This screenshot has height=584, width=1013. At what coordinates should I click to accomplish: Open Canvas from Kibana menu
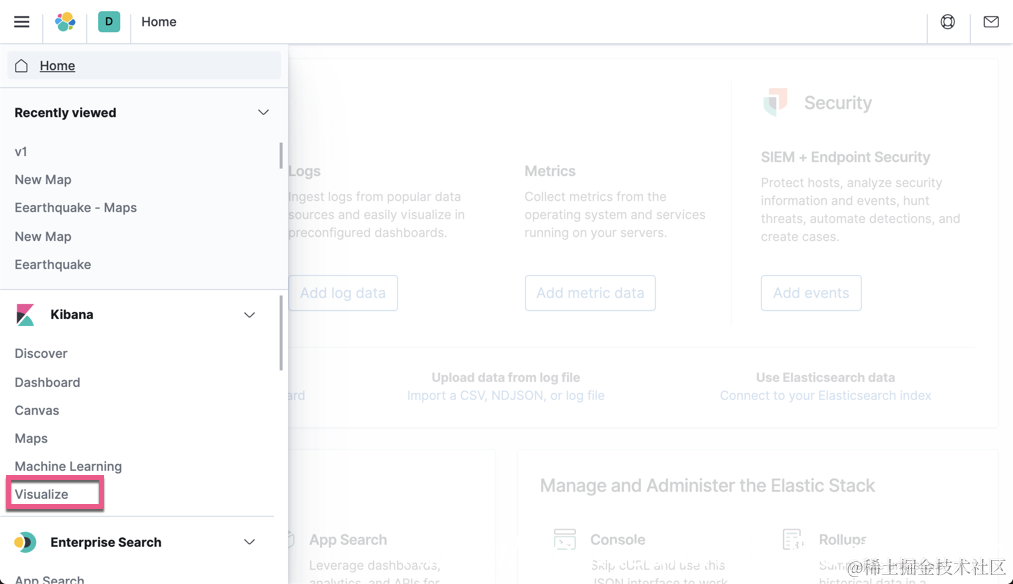pyautogui.click(x=37, y=410)
